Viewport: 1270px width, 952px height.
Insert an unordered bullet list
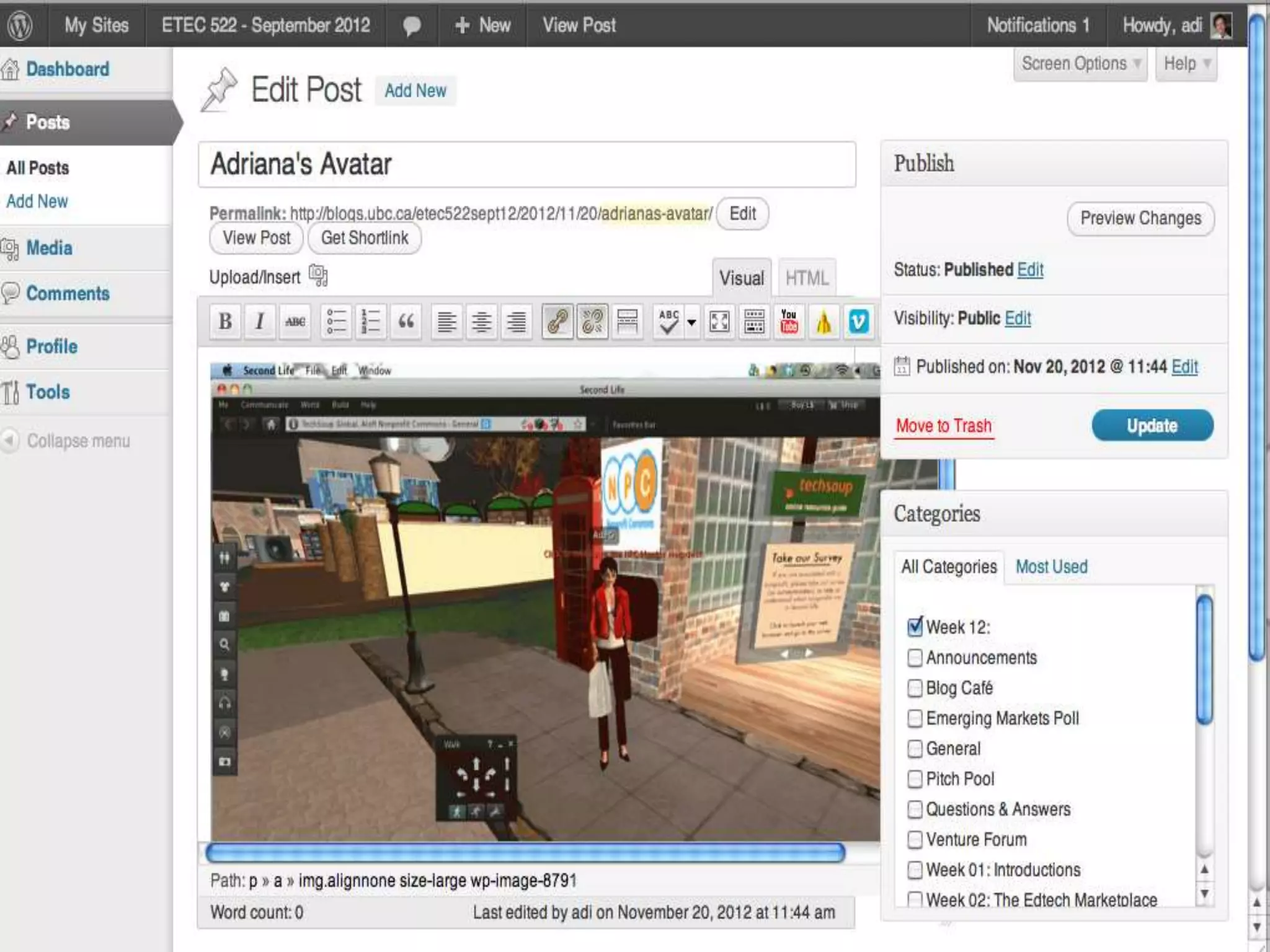[335, 321]
